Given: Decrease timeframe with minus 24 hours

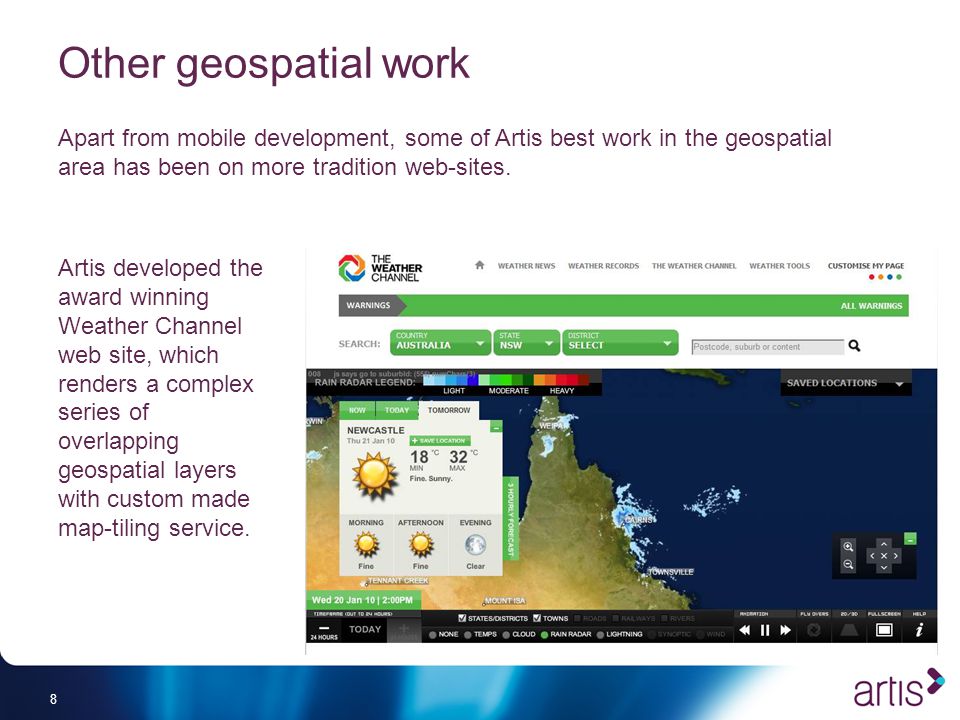Looking at the screenshot, I should [x=324, y=631].
